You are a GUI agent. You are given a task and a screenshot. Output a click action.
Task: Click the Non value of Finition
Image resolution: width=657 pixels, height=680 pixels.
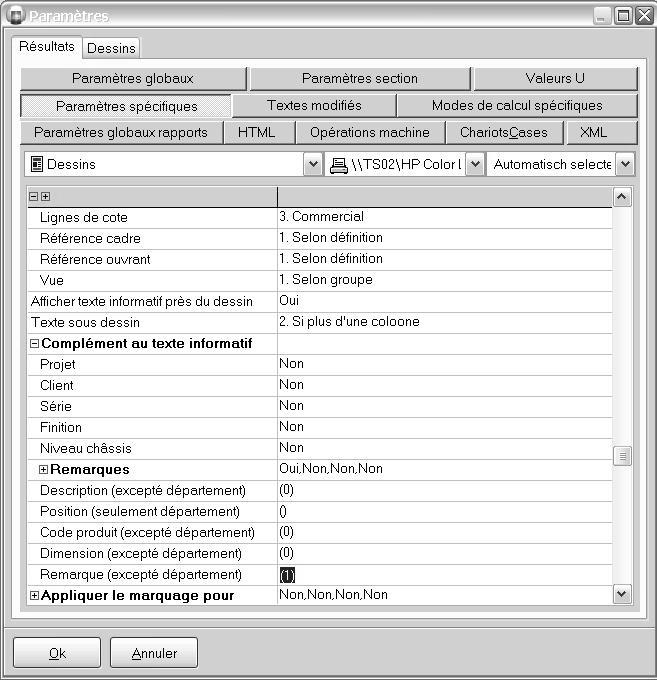(291, 427)
